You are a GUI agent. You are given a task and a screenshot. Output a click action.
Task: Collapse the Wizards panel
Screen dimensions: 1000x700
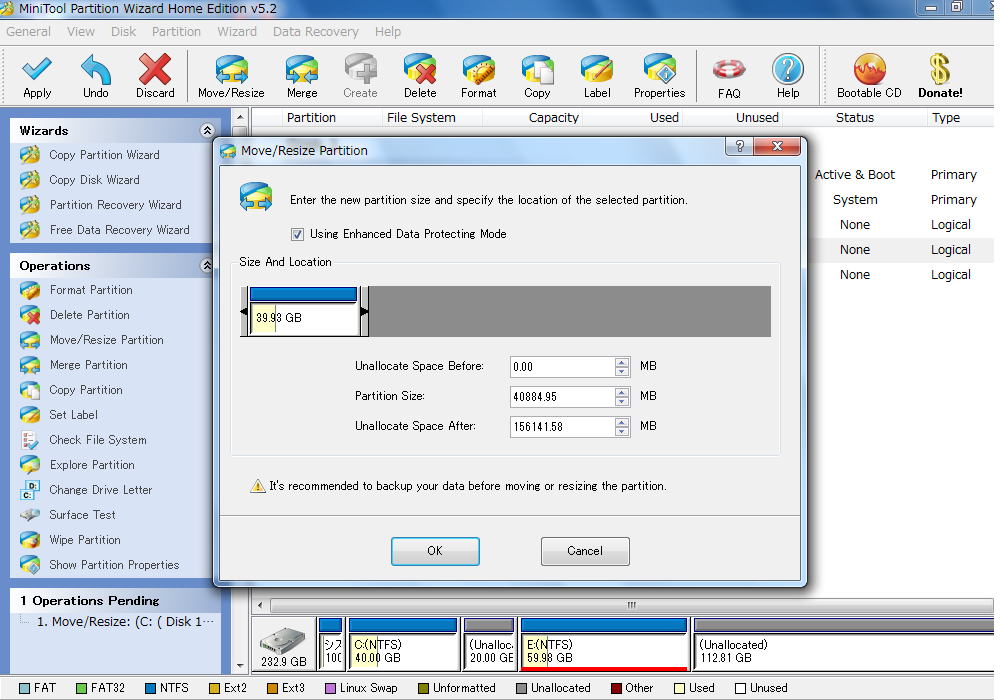tap(207, 131)
